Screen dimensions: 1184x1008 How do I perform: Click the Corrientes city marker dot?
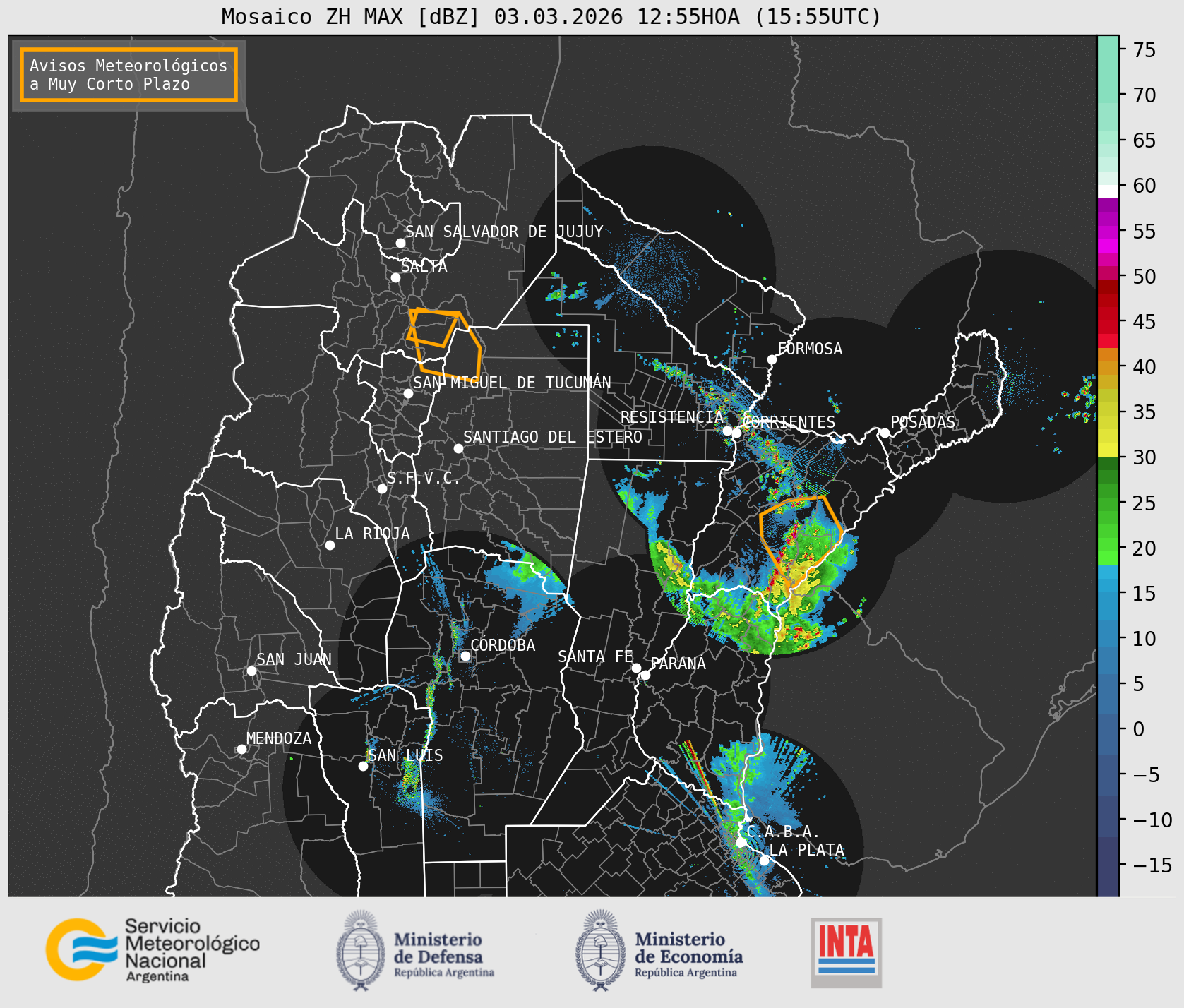(736, 433)
